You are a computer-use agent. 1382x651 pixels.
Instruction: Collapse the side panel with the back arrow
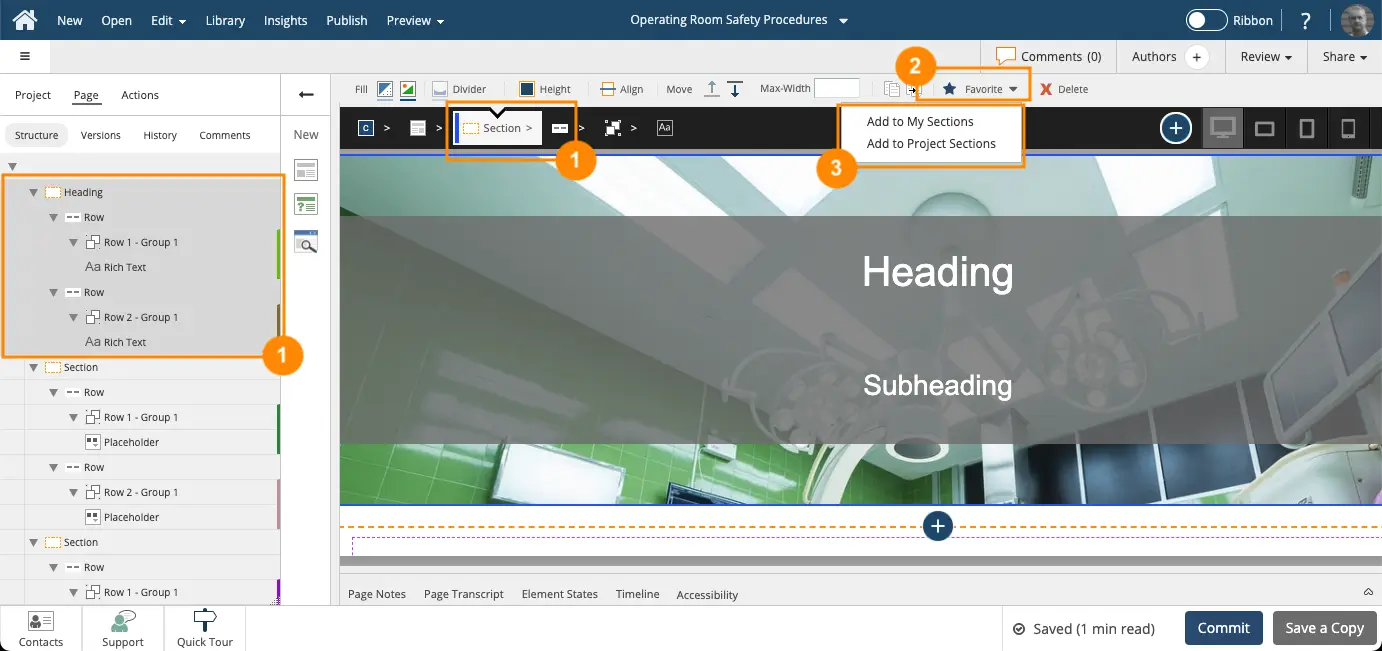tap(306, 94)
